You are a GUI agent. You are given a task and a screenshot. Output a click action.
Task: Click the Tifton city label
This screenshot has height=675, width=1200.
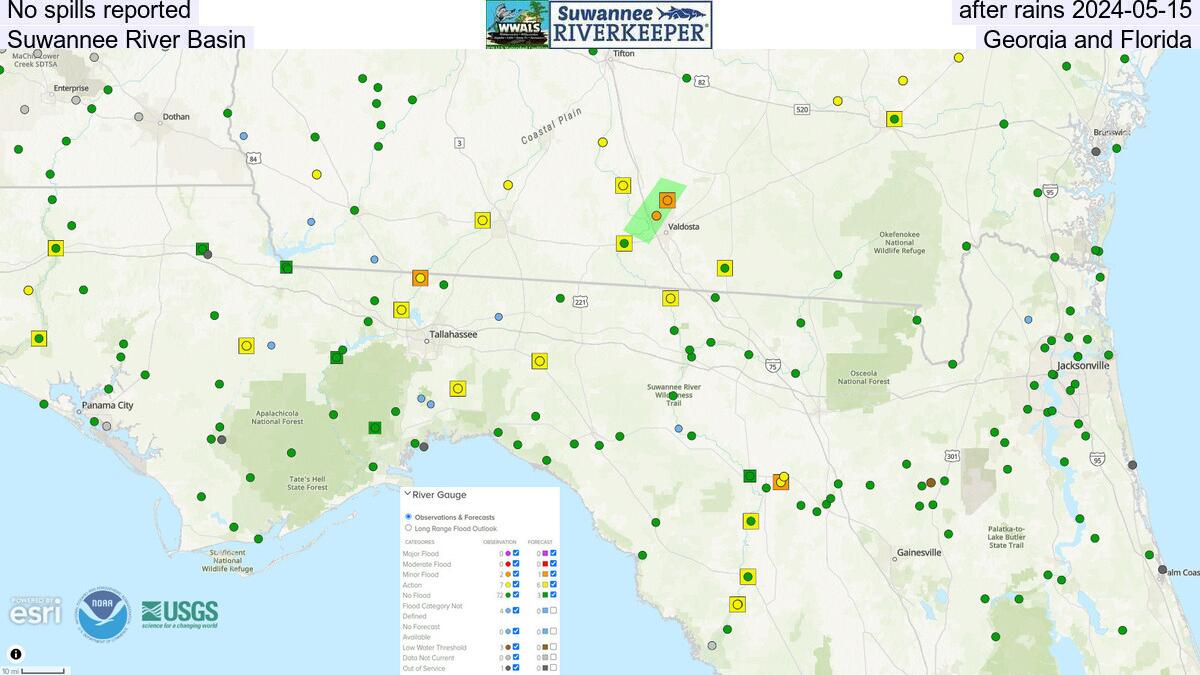[x=624, y=54]
